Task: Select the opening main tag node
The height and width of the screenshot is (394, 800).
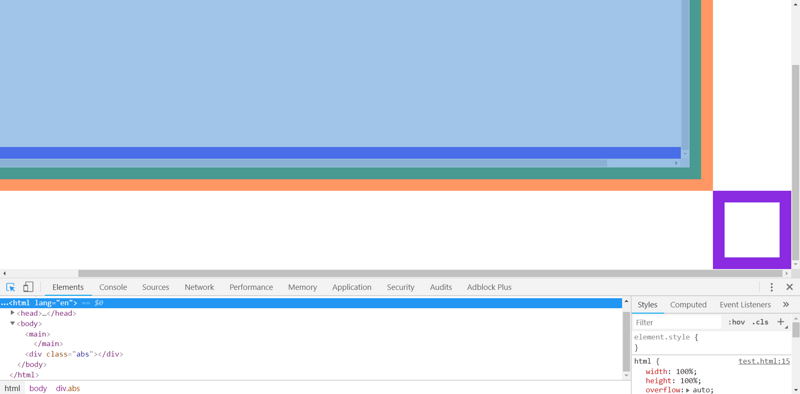Action: (x=37, y=334)
